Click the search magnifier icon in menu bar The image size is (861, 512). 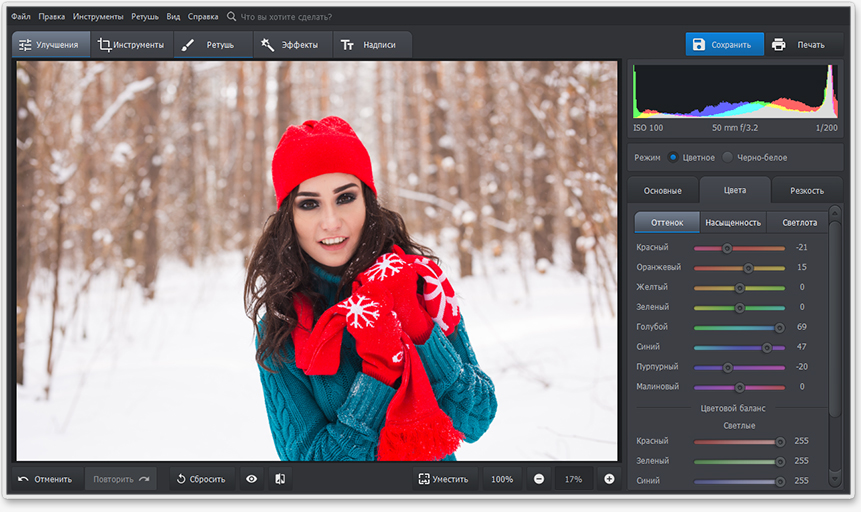pyautogui.click(x=232, y=17)
